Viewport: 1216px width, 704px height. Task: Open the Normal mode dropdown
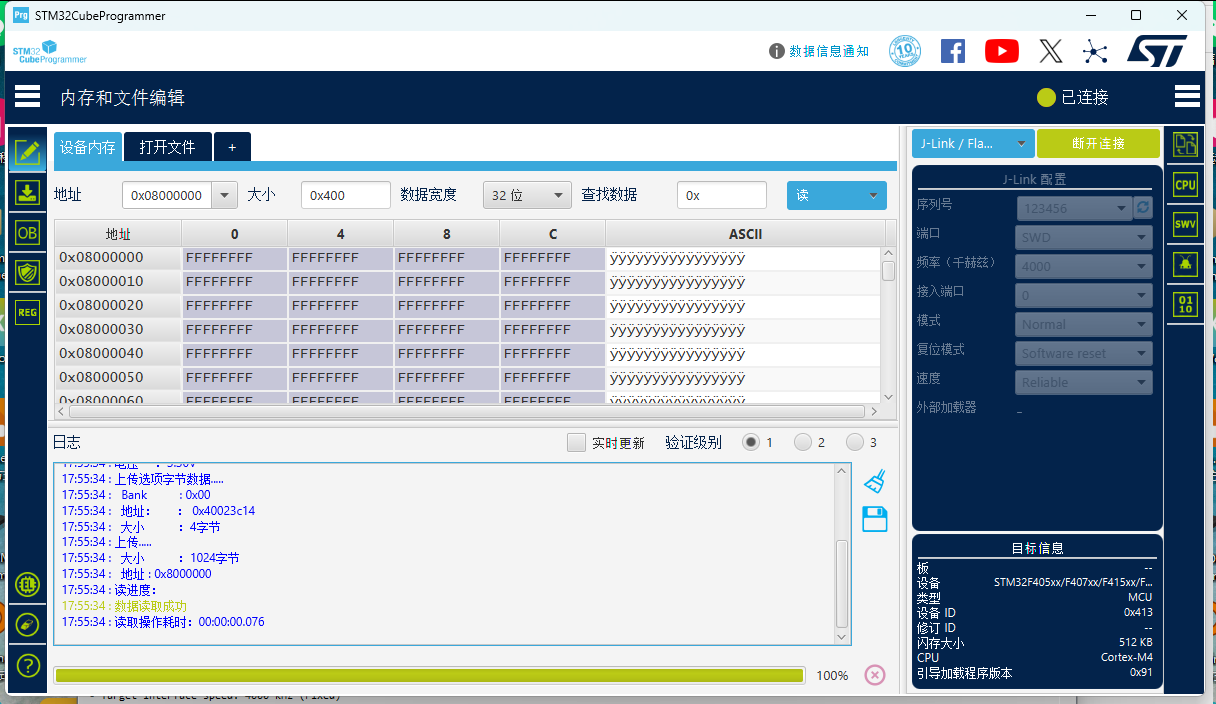1084,324
